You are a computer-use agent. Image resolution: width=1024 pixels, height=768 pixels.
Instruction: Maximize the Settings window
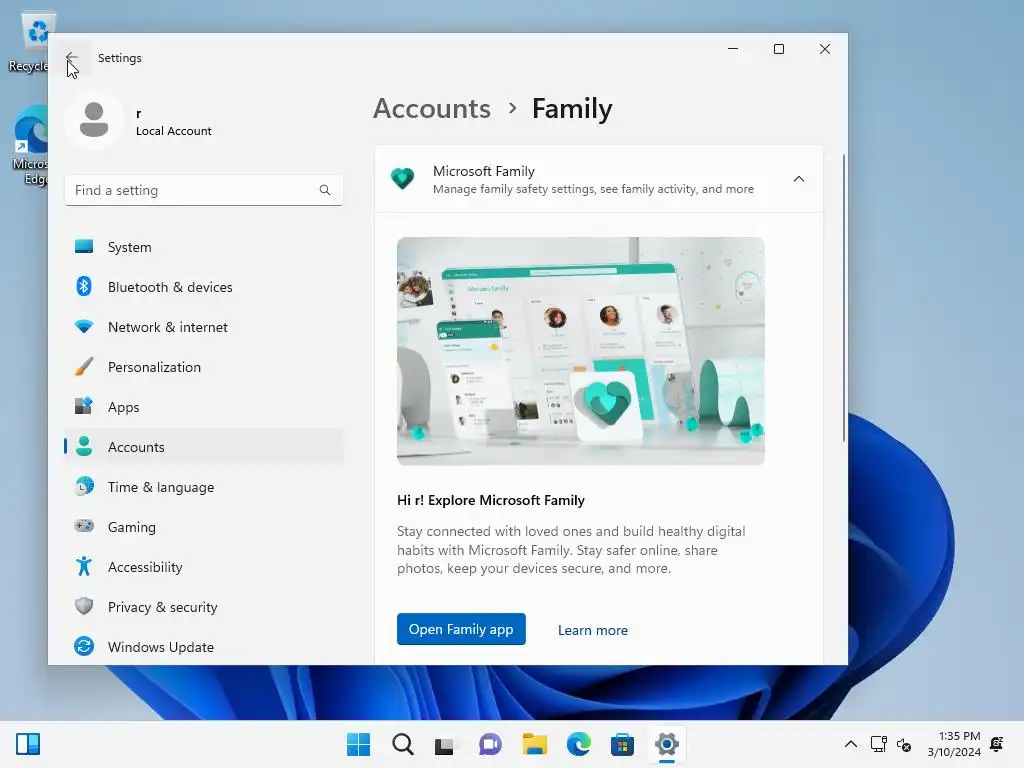pyautogui.click(x=778, y=49)
